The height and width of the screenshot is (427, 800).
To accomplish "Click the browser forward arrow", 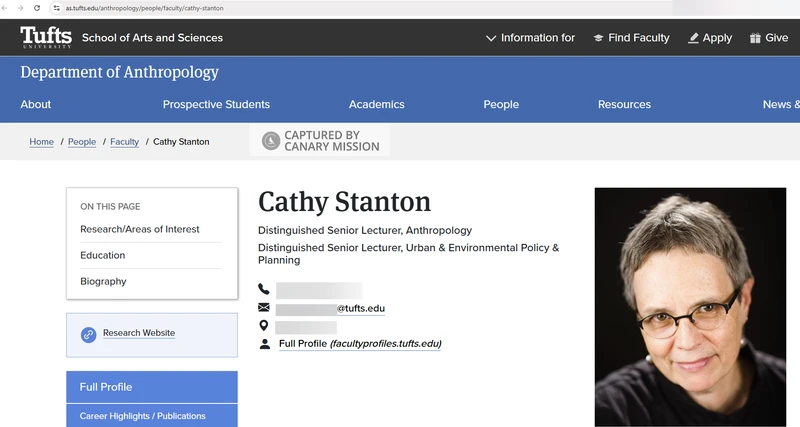I will (x=20, y=8).
